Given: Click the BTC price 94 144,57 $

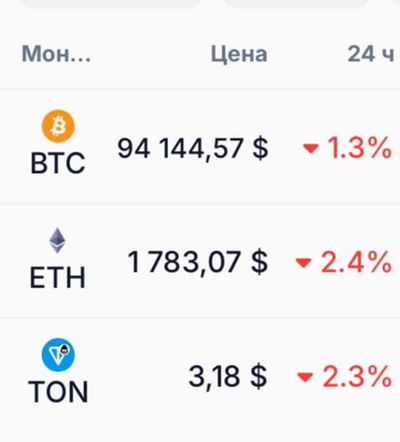Looking at the screenshot, I should tap(193, 149).
